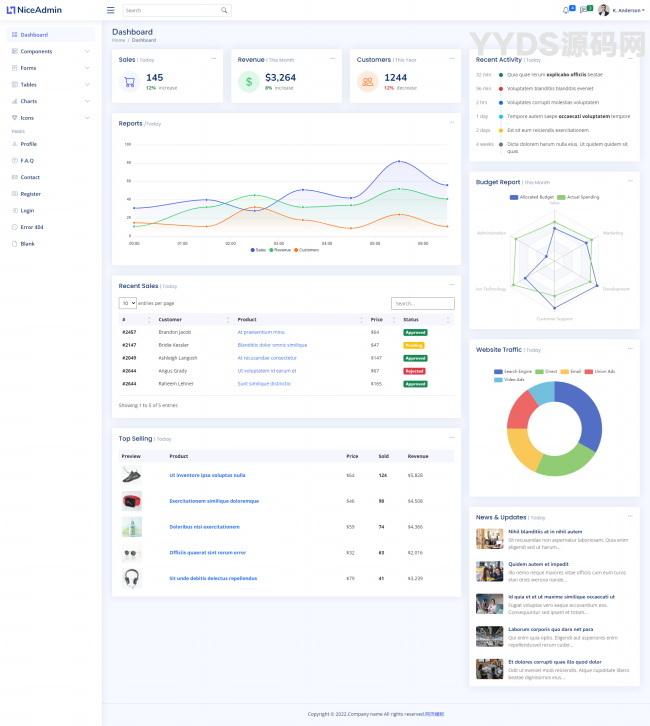
Task: Click the Home breadcrumb link
Action: (x=118, y=40)
